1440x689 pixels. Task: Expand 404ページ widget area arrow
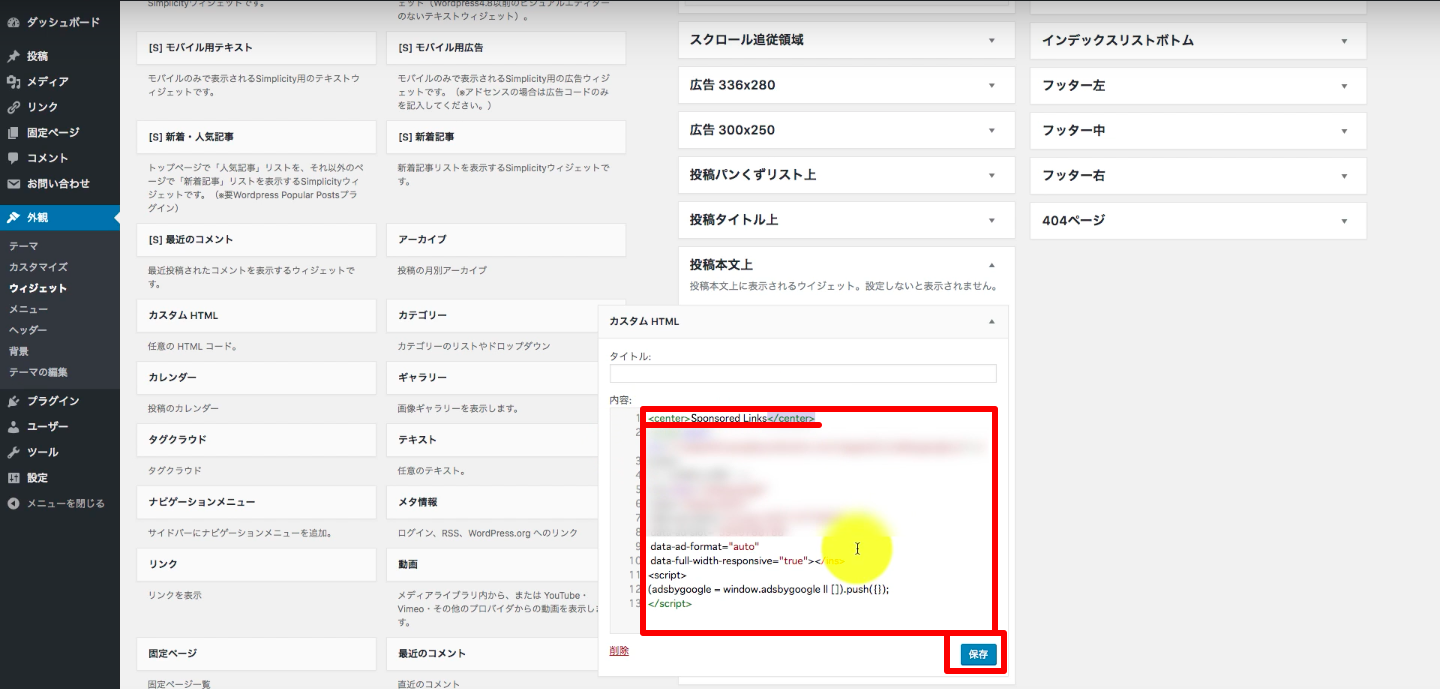click(1344, 221)
